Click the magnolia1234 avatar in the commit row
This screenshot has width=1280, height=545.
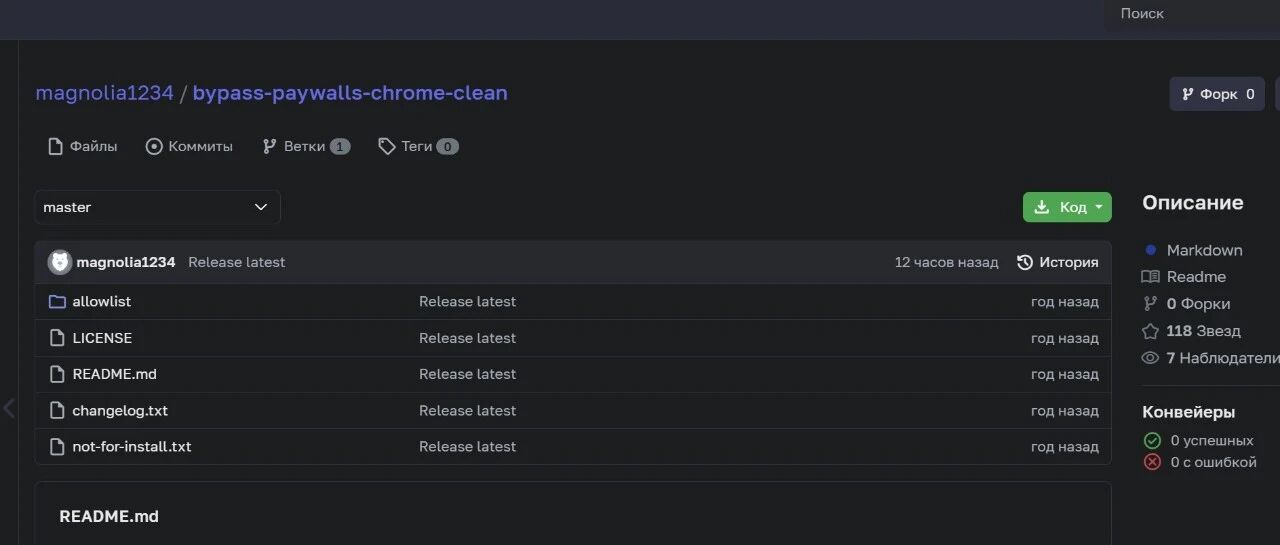60,262
